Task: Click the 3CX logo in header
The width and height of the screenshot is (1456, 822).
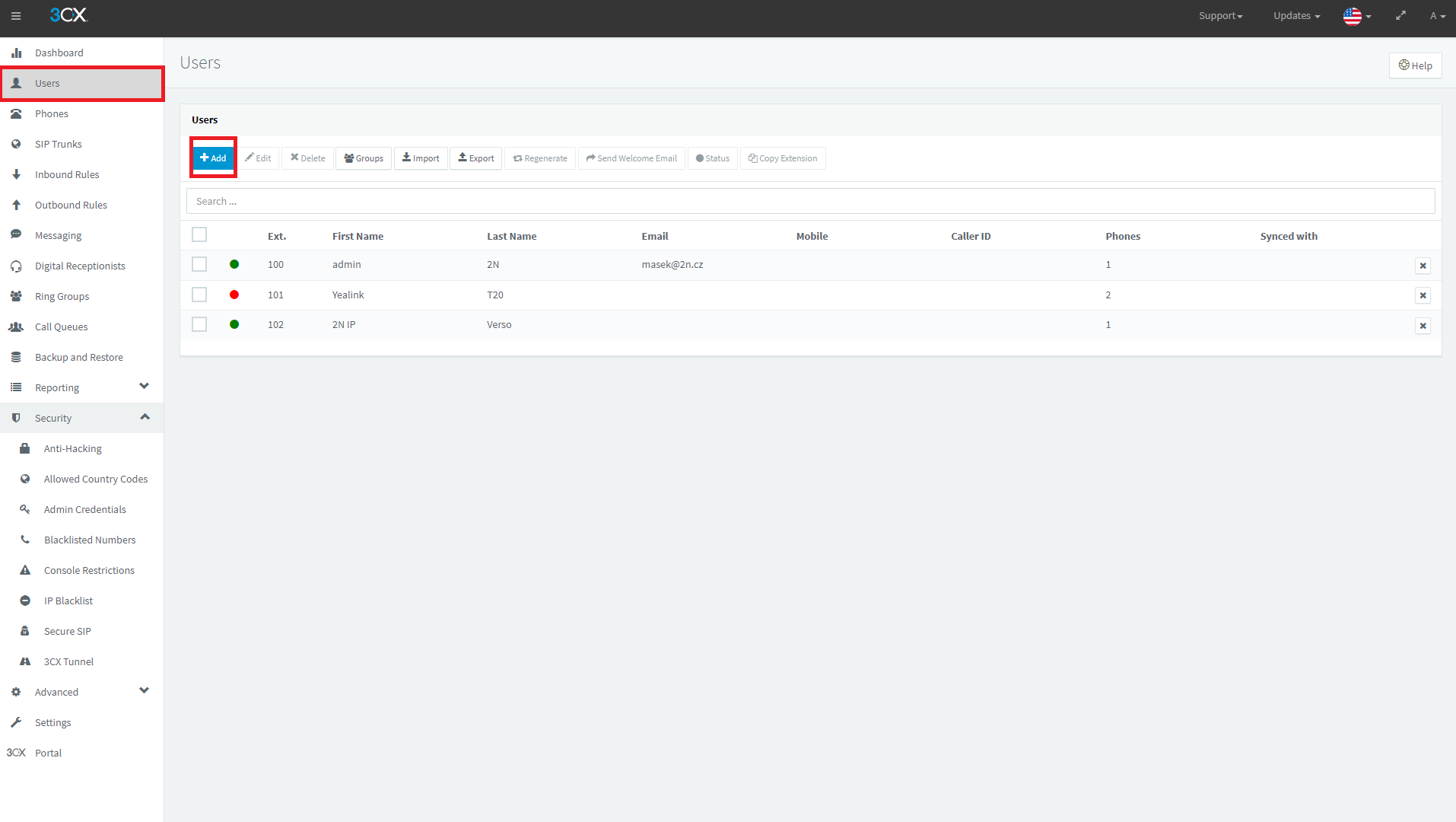Action: (x=68, y=15)
